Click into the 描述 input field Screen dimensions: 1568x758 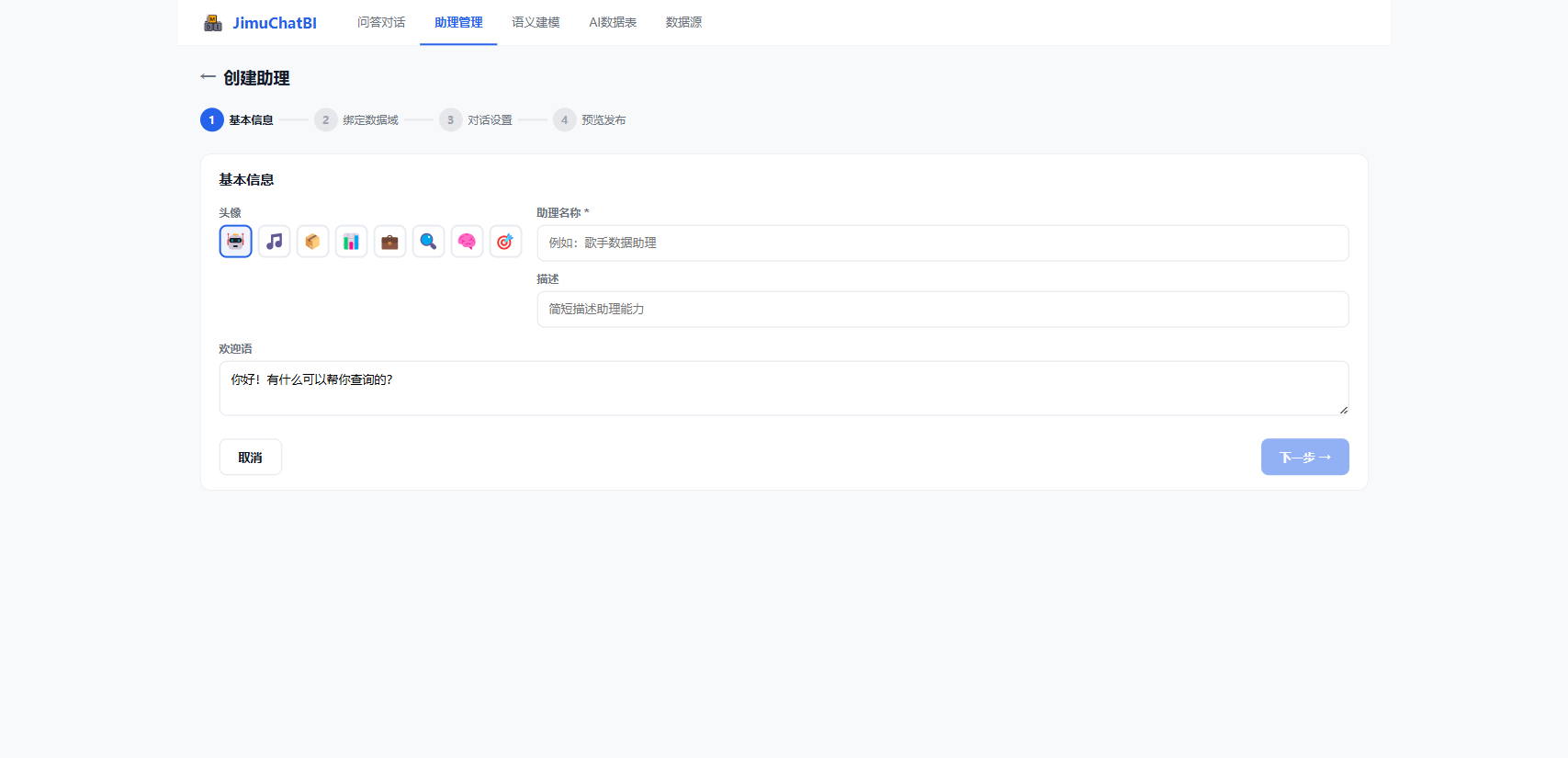click(x=943, y=310)
